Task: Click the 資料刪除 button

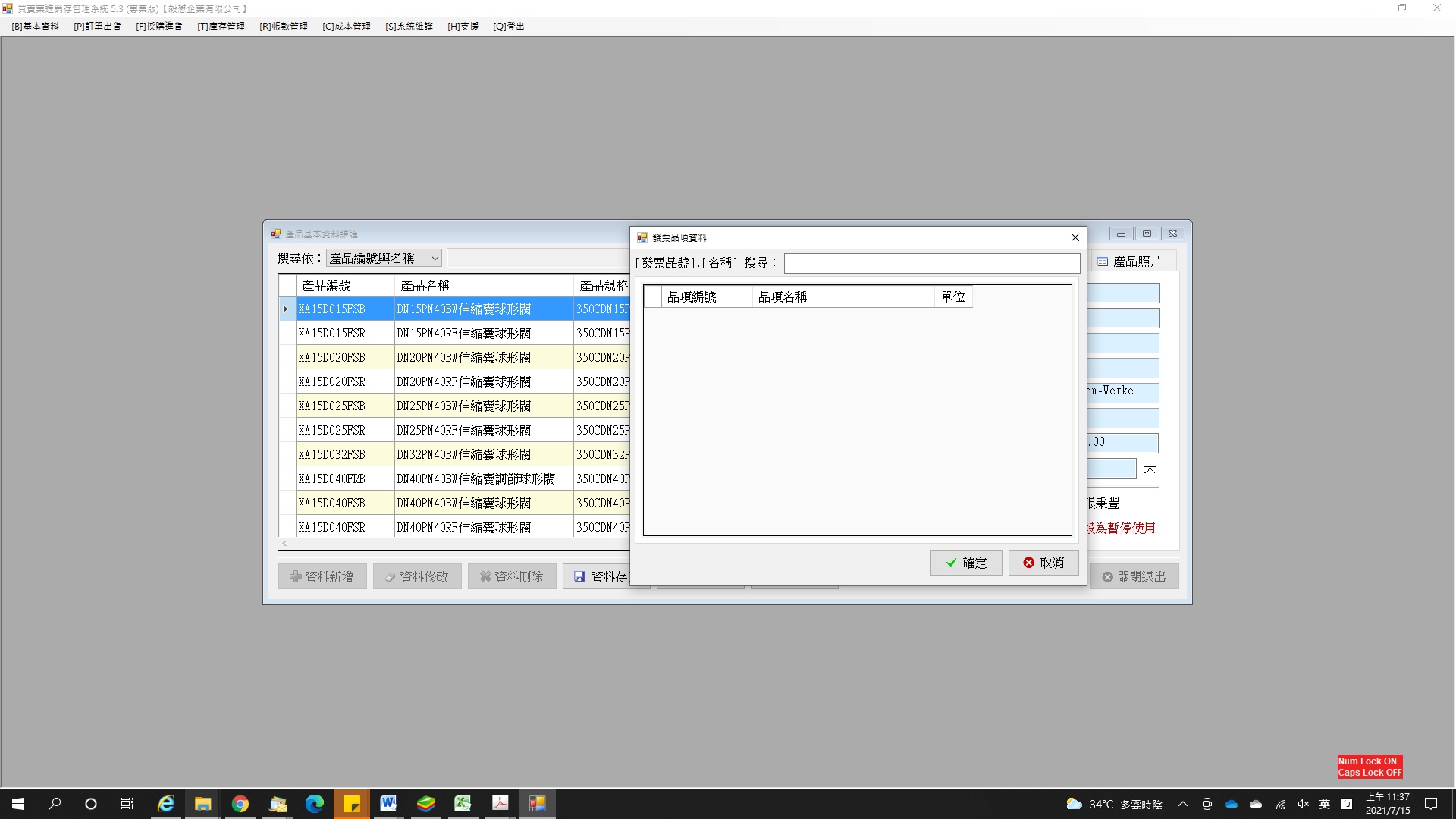Action: [x=510, y=576]
